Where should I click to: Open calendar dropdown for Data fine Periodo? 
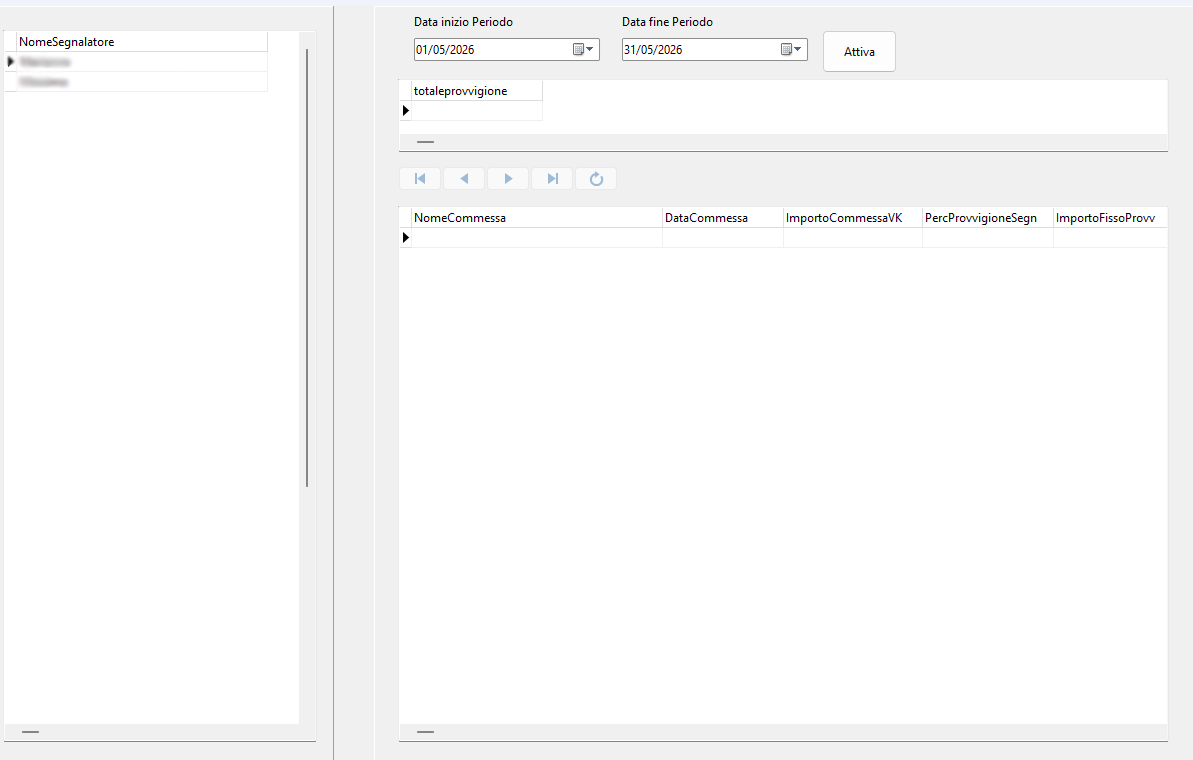click(791, 49)
